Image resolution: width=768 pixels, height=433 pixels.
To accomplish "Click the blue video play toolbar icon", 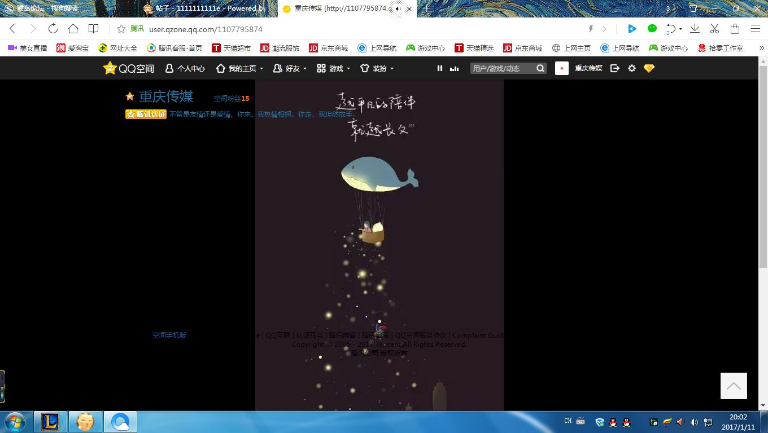I will [x=632, y=29].
